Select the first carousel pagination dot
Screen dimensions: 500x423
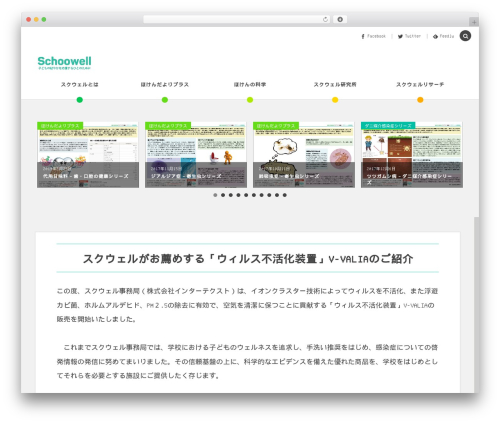215,195
